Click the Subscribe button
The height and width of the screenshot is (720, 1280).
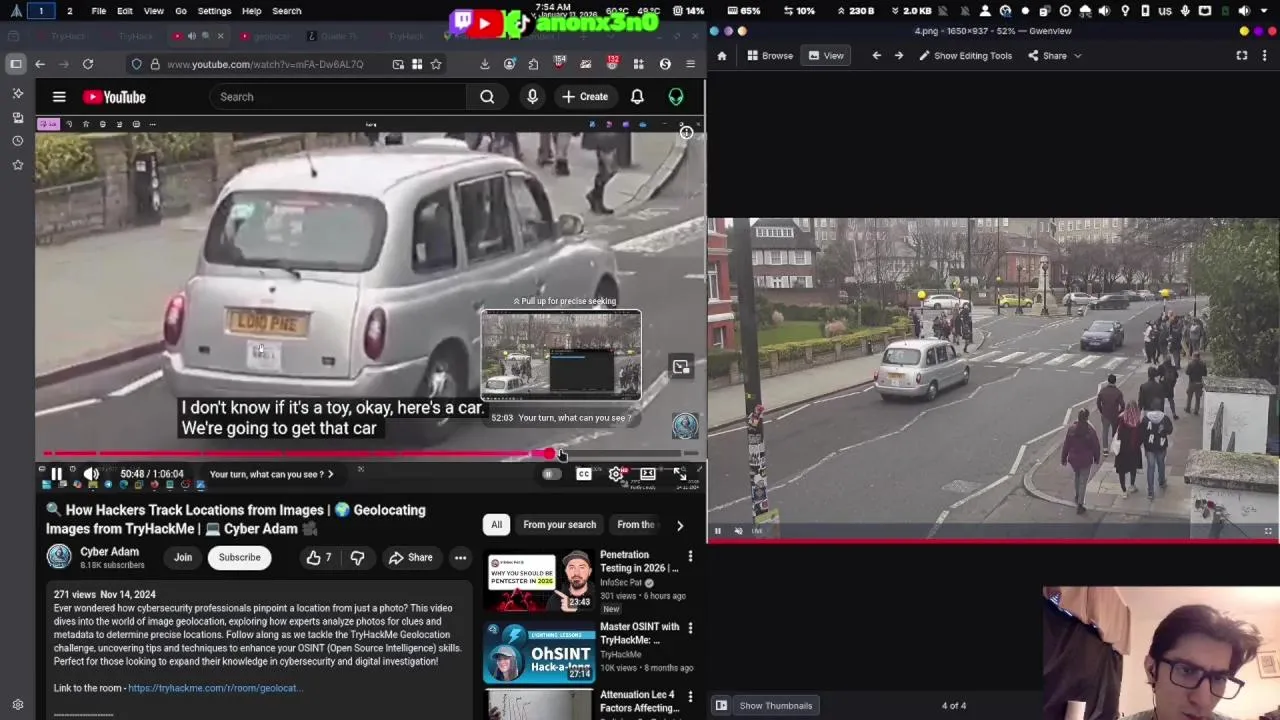point(239,558)
